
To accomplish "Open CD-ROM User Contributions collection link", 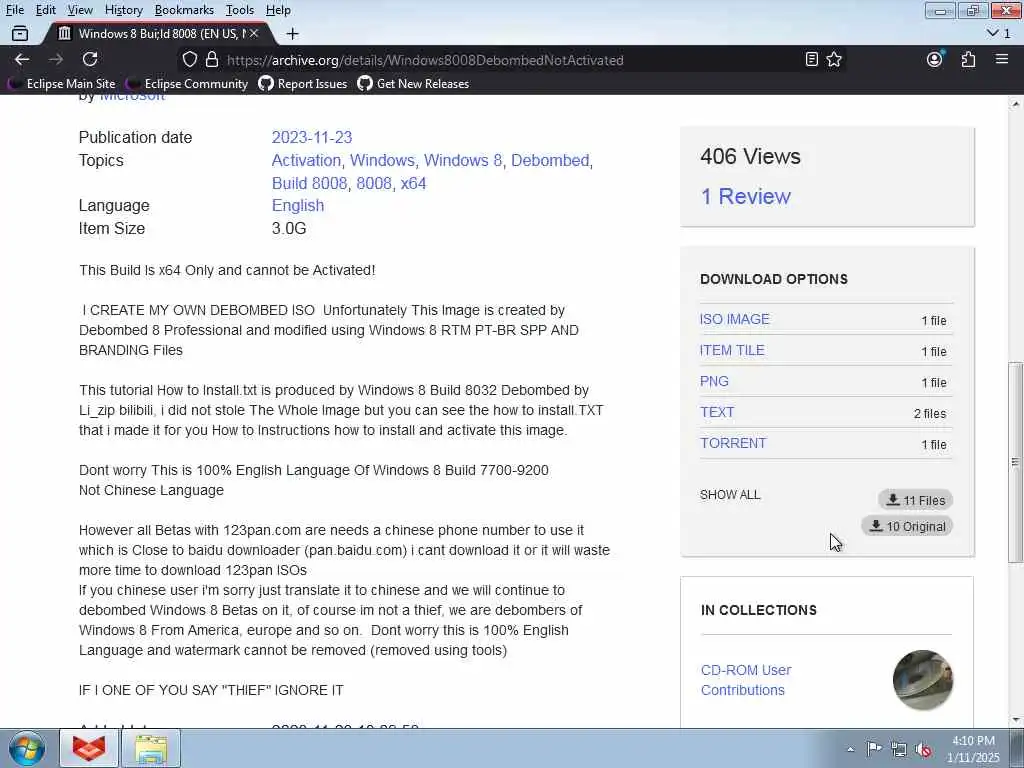I will coord(746,680).
